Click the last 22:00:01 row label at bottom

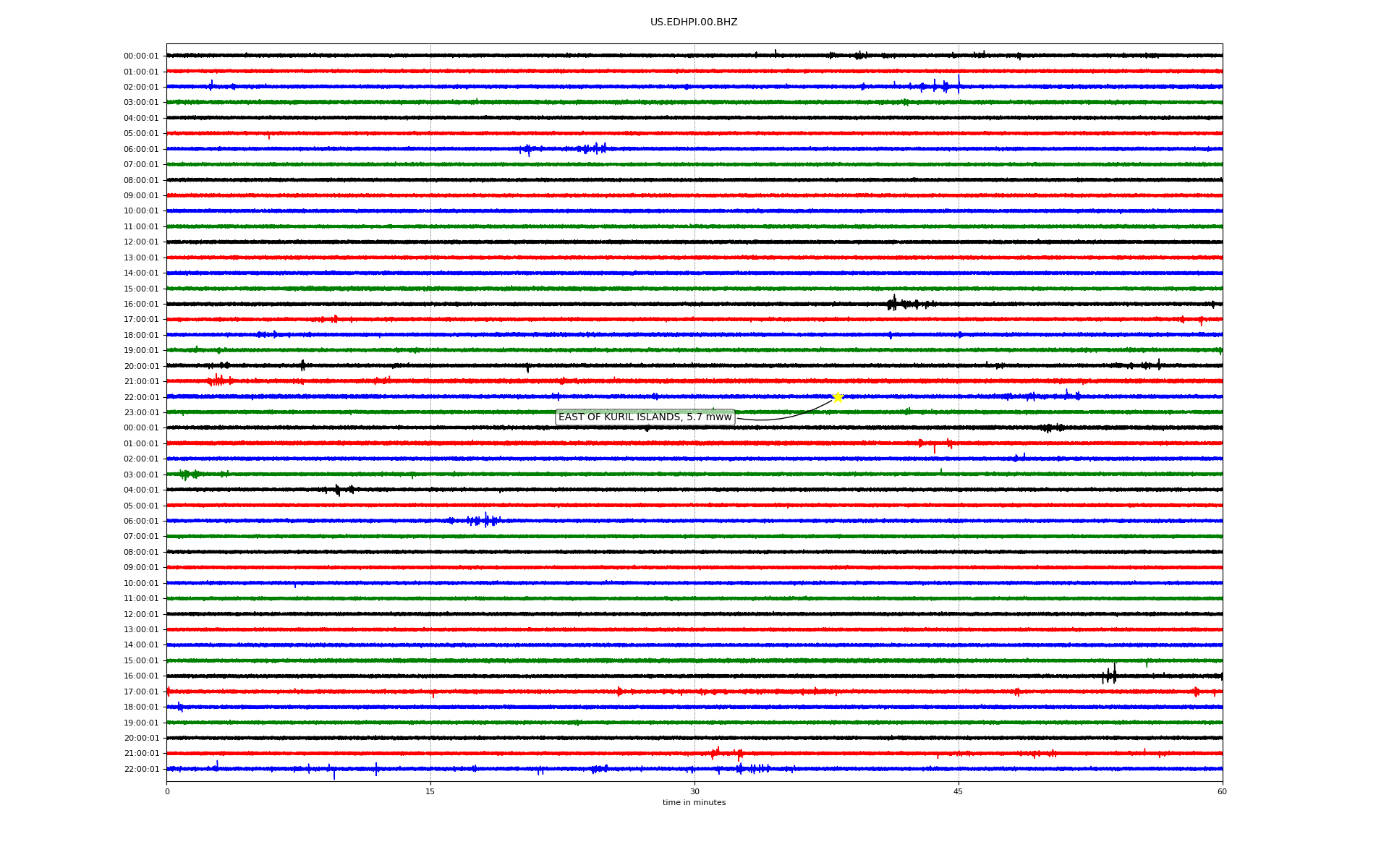coord(141,770)
